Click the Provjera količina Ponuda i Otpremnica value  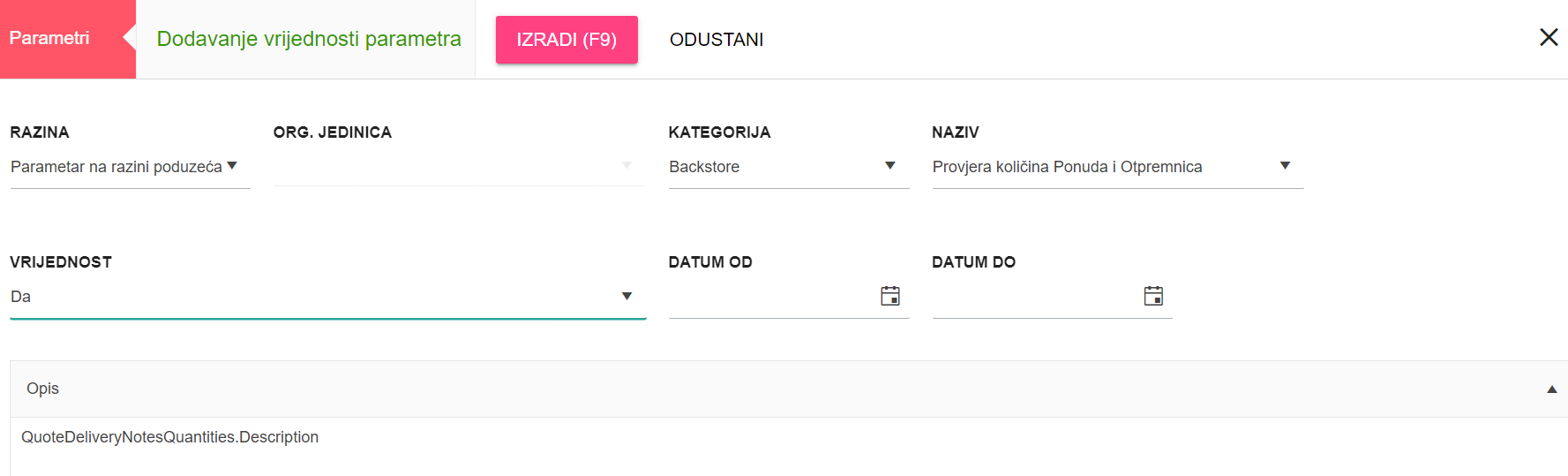pyautogui.click(x=1067, y=167)
